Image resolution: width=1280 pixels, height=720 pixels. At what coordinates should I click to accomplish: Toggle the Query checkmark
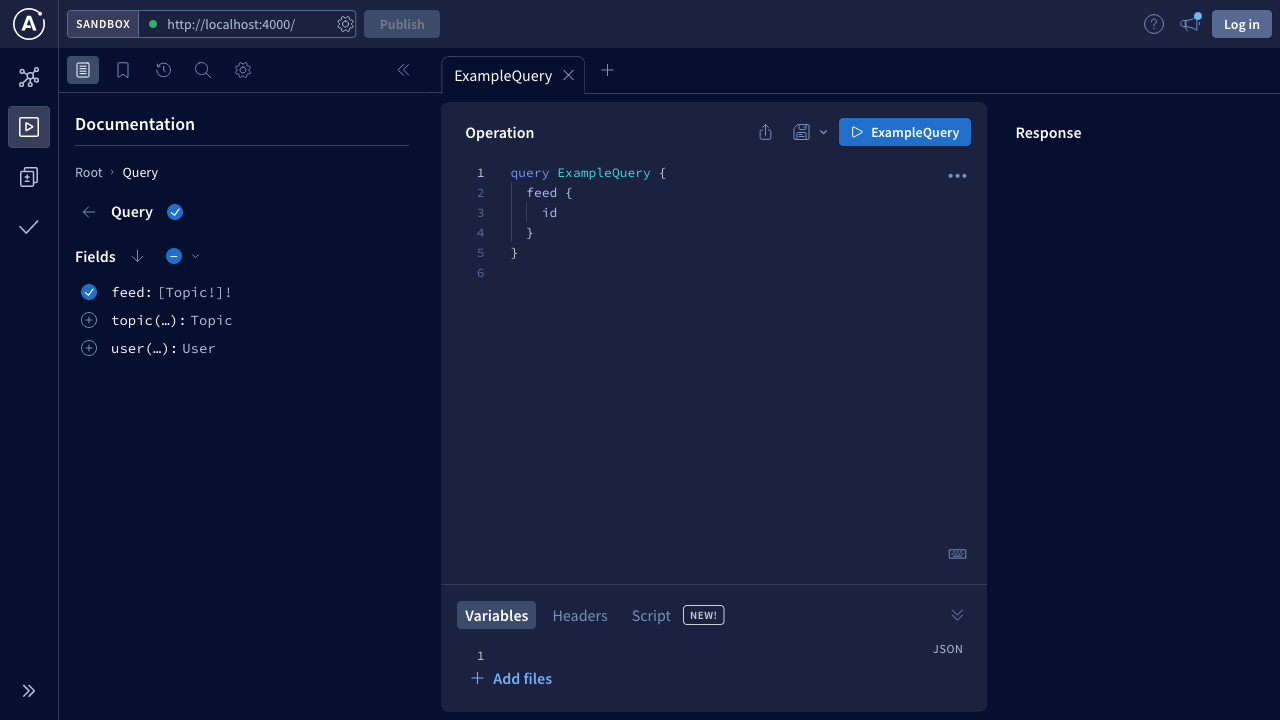pyautogui.click(x=175, y=212)
